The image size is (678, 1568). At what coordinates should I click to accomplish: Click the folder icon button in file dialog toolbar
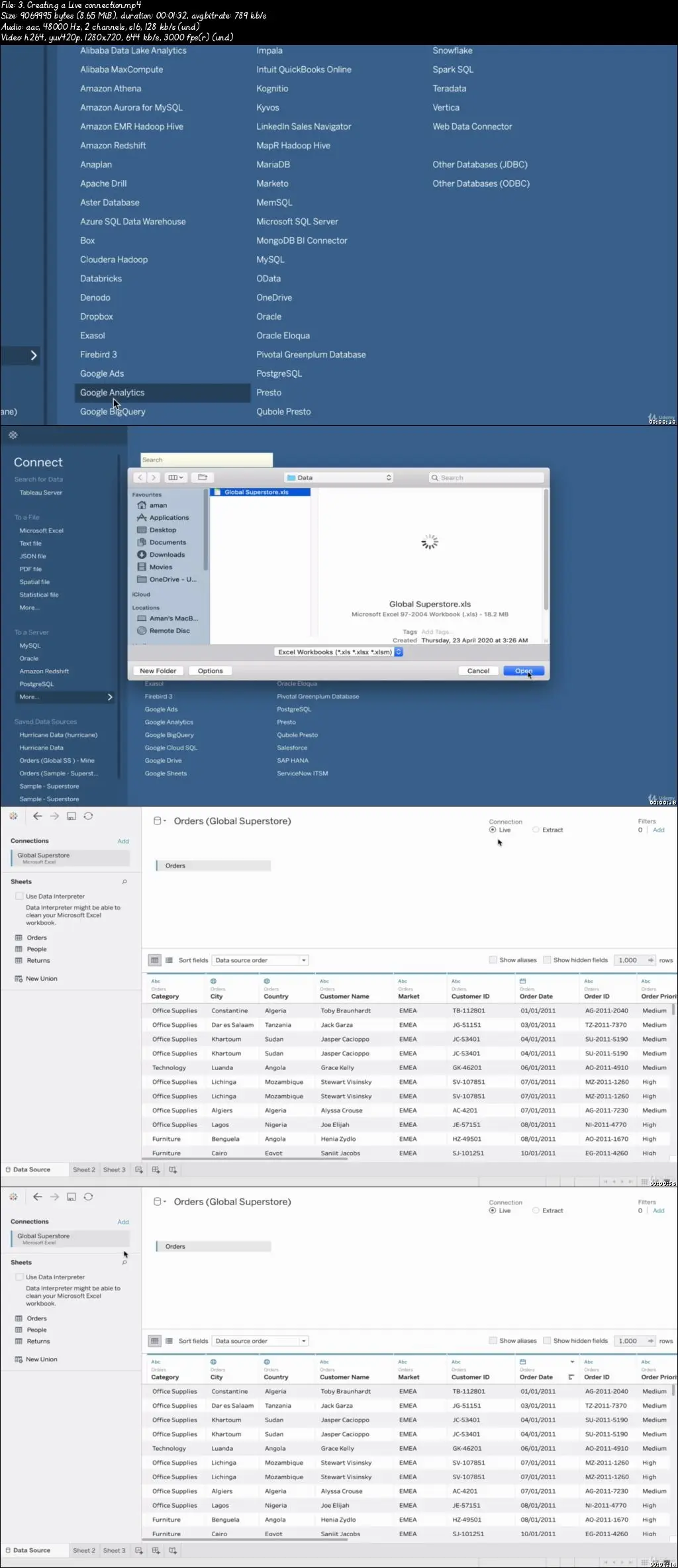(x=203, y=477)
